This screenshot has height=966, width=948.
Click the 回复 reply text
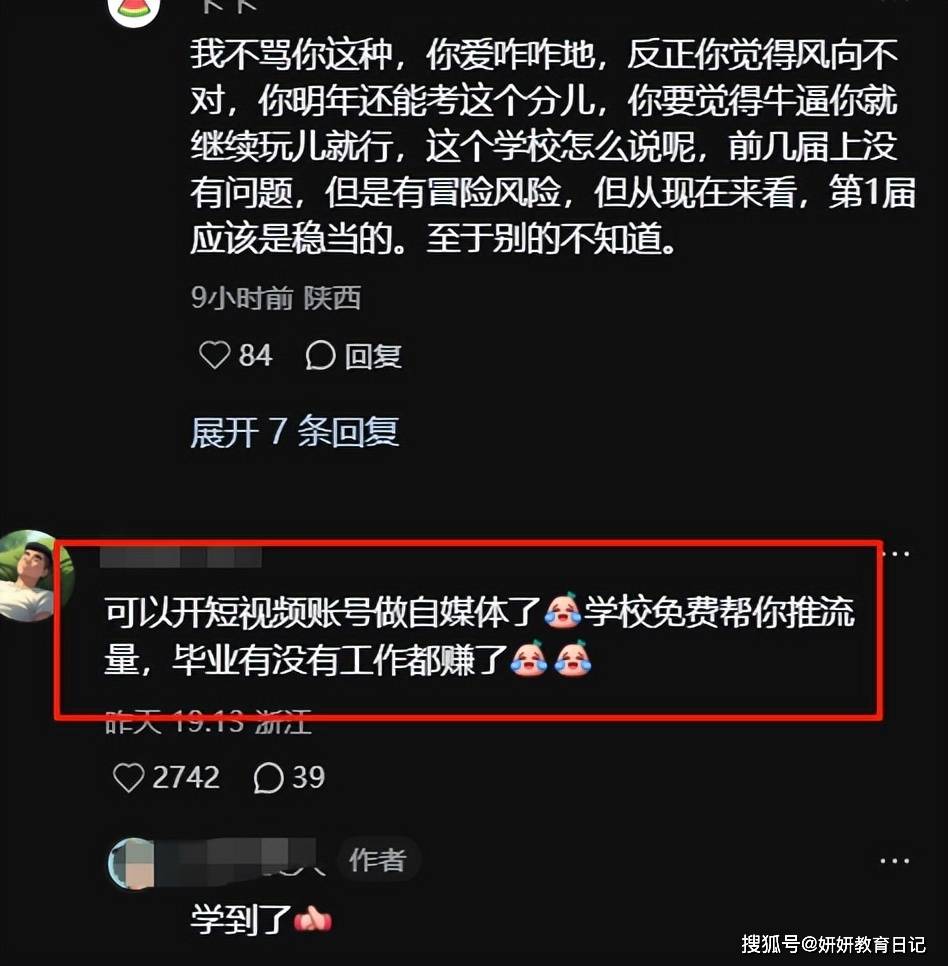point(373,356)
